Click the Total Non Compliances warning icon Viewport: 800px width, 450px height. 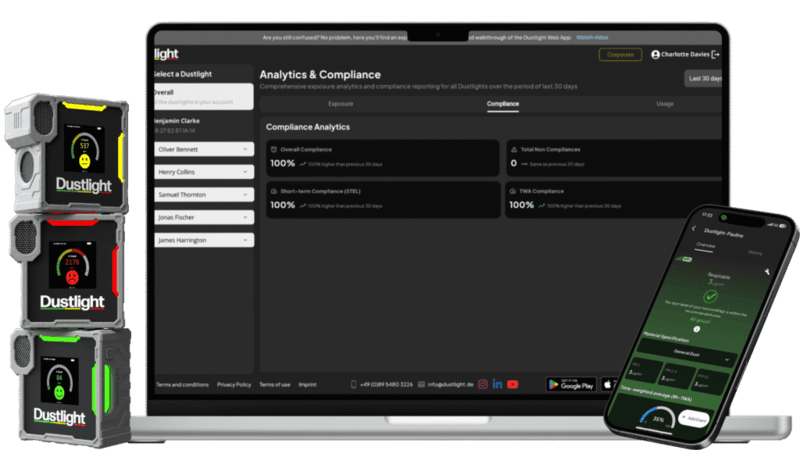[514, 149]
